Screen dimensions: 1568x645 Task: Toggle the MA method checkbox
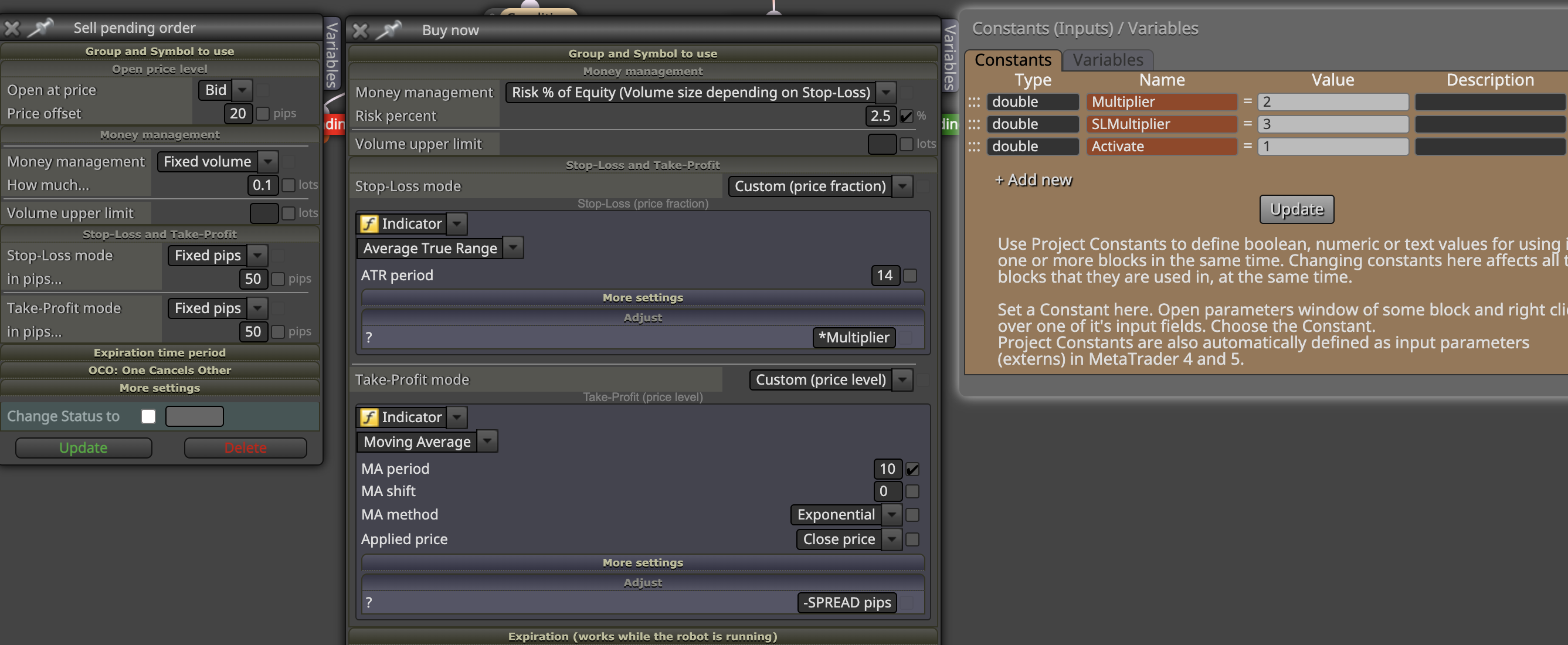(x=912, y=515)
